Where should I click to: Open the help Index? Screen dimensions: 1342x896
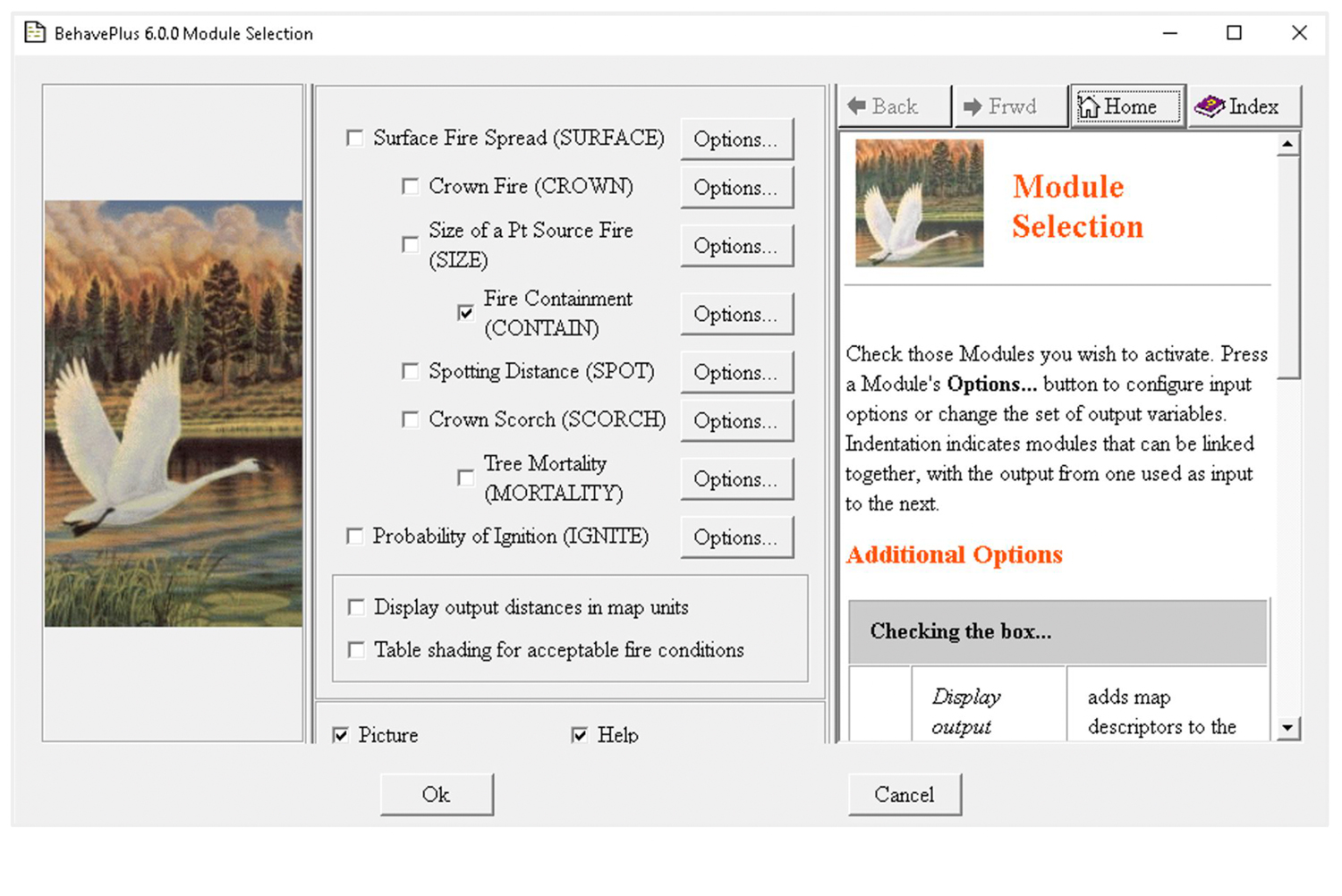click(1244, 106)
